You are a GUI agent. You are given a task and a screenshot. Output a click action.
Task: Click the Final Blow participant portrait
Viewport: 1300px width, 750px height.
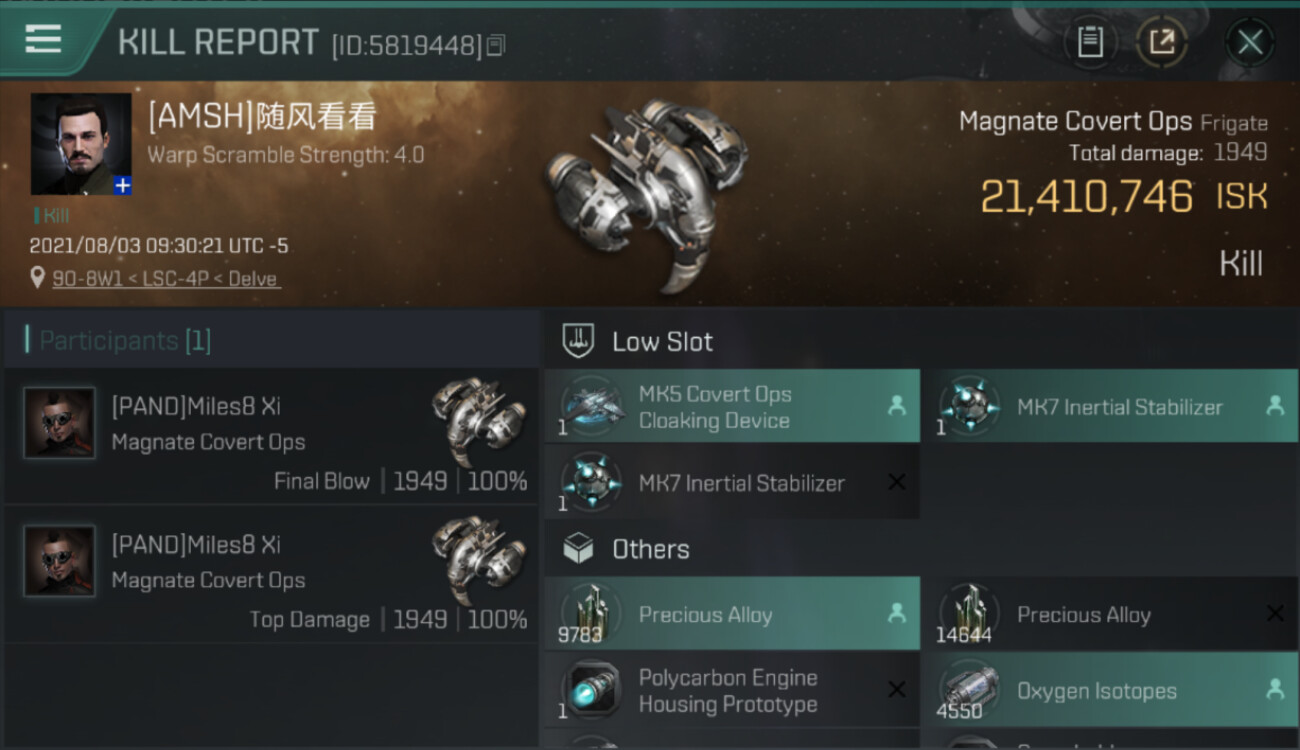tap(60, 423)
